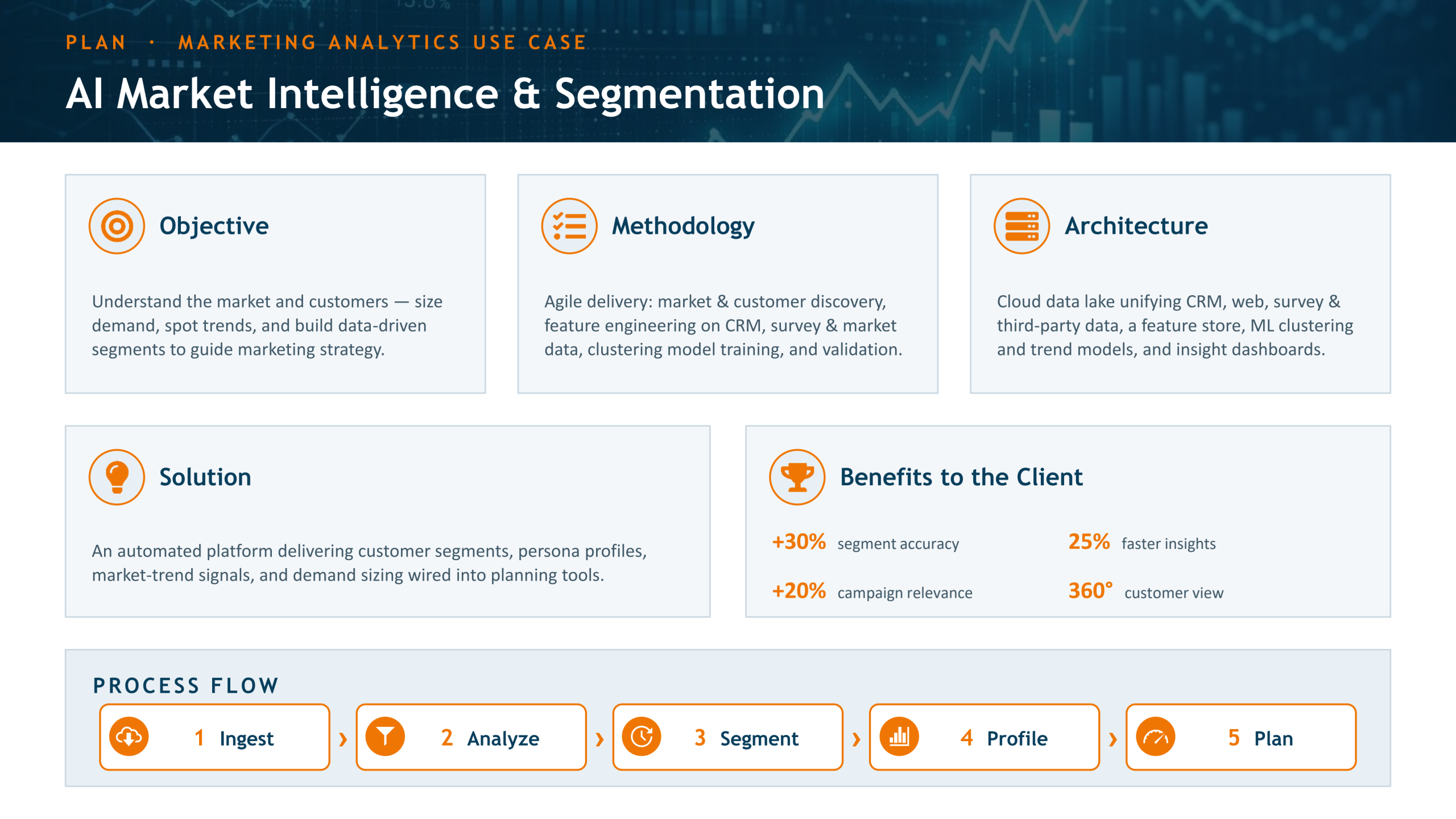Click the AI Market Intelligence & Segmentation title
This screenshot has width=1456, height=819.
(445, 94)
